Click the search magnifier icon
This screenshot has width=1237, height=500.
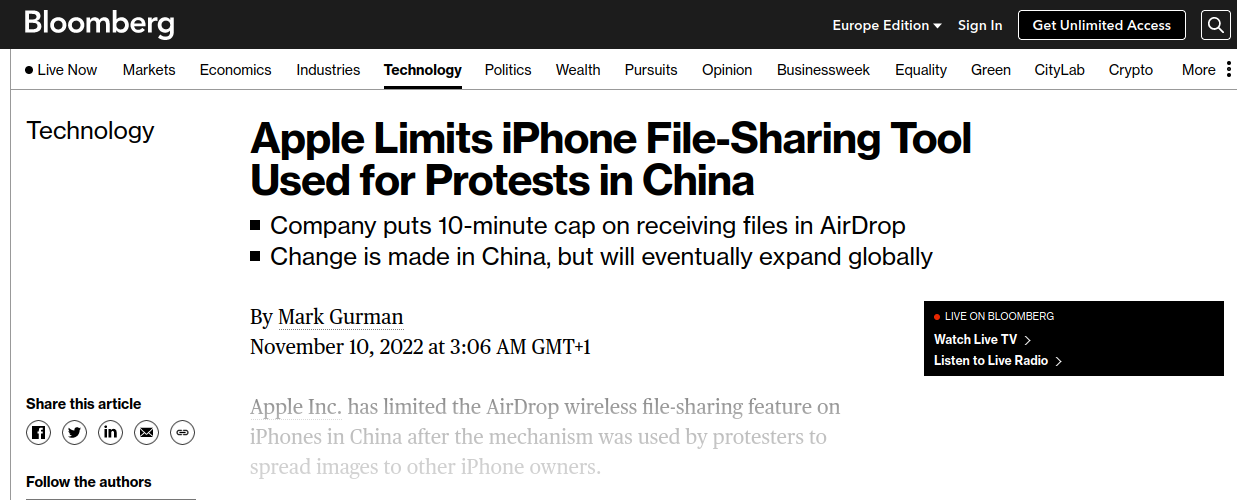click(x=1216, y=25)
